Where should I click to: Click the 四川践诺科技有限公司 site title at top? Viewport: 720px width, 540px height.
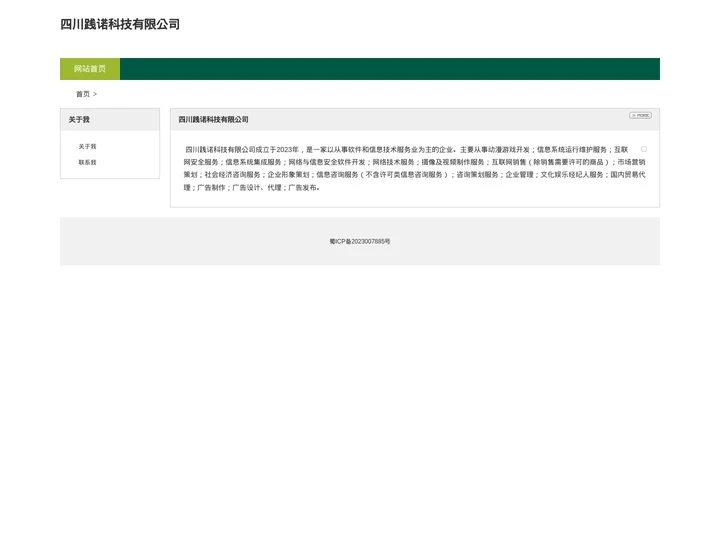coord(120,24)
